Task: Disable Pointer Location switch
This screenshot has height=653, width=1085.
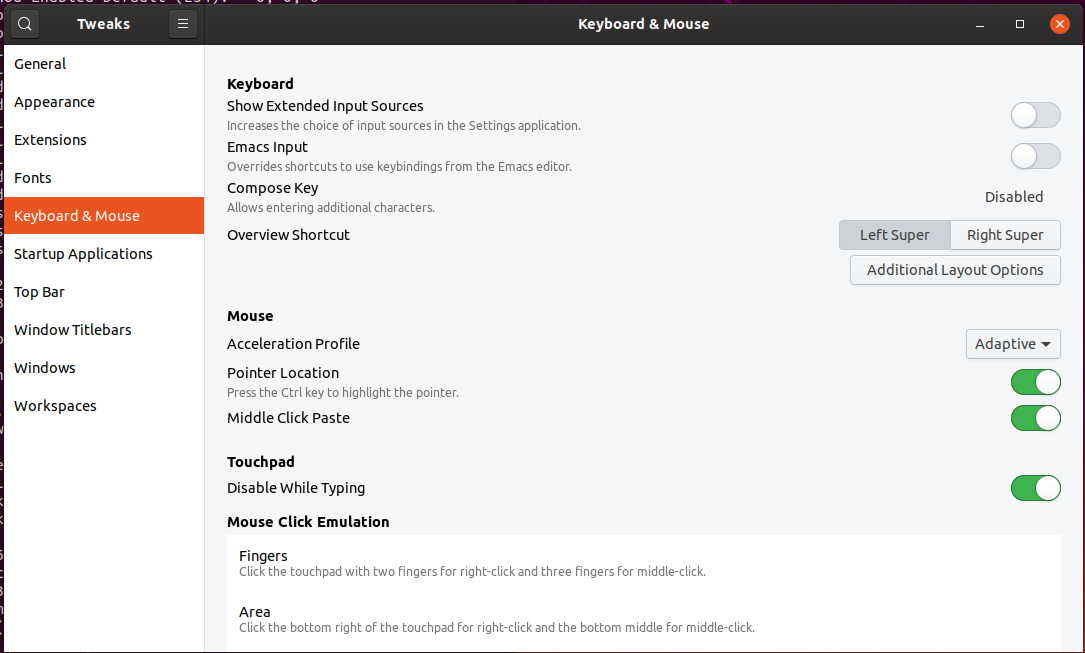Action: (x=1035, y=382)
